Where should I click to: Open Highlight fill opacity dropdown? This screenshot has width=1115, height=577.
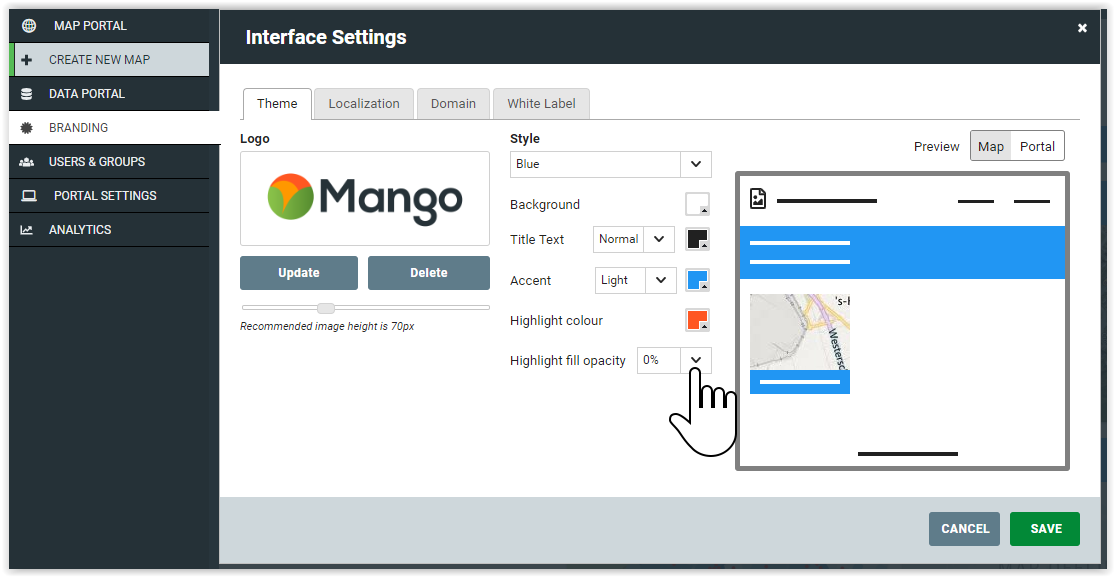point(674,361)
